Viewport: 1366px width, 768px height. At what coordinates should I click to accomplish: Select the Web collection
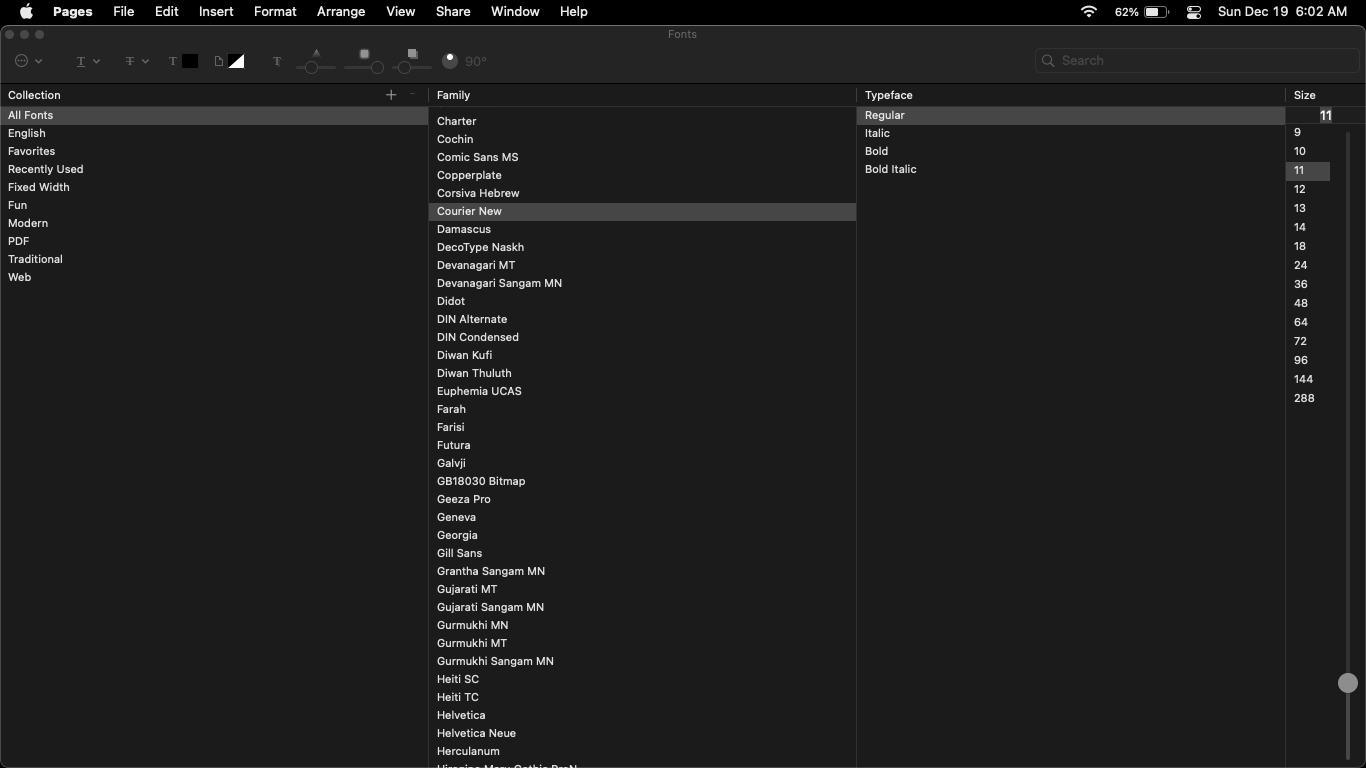point(214,277)
